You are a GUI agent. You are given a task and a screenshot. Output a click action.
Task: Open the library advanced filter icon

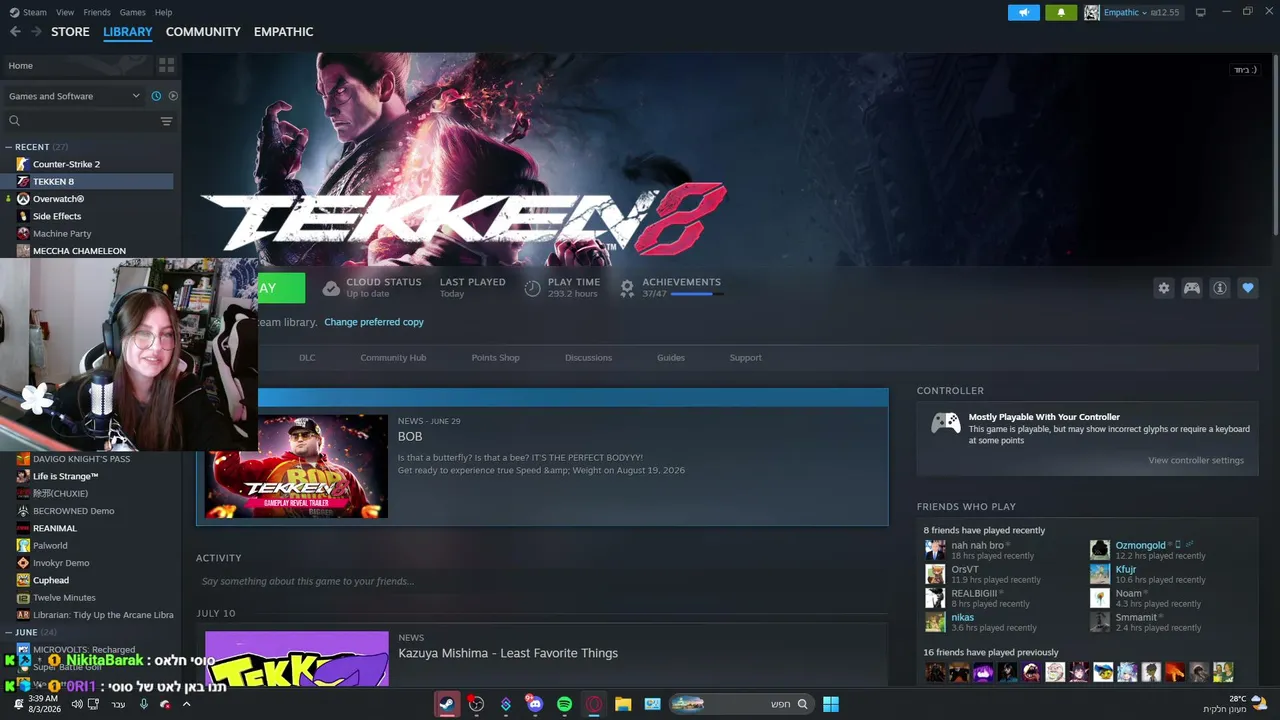coord(166,121)
